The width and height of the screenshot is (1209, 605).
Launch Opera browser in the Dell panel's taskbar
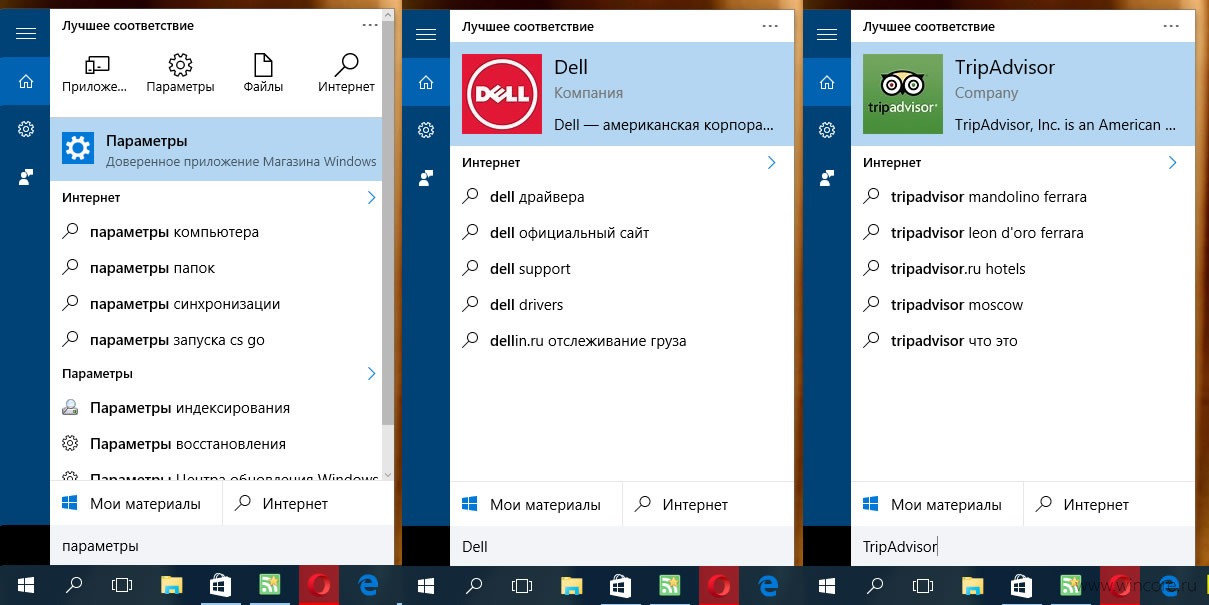pyautogui.click(x=718, y=585)
